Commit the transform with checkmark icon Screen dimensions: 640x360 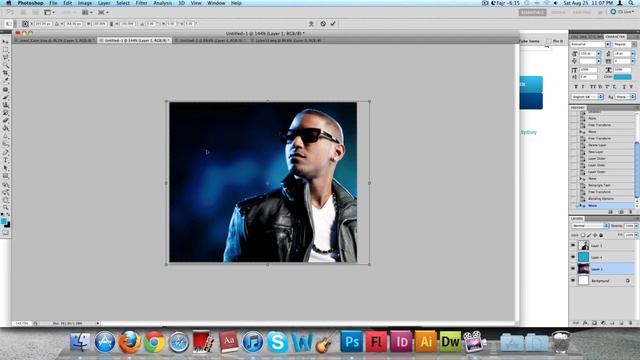(x=333, y=24)
